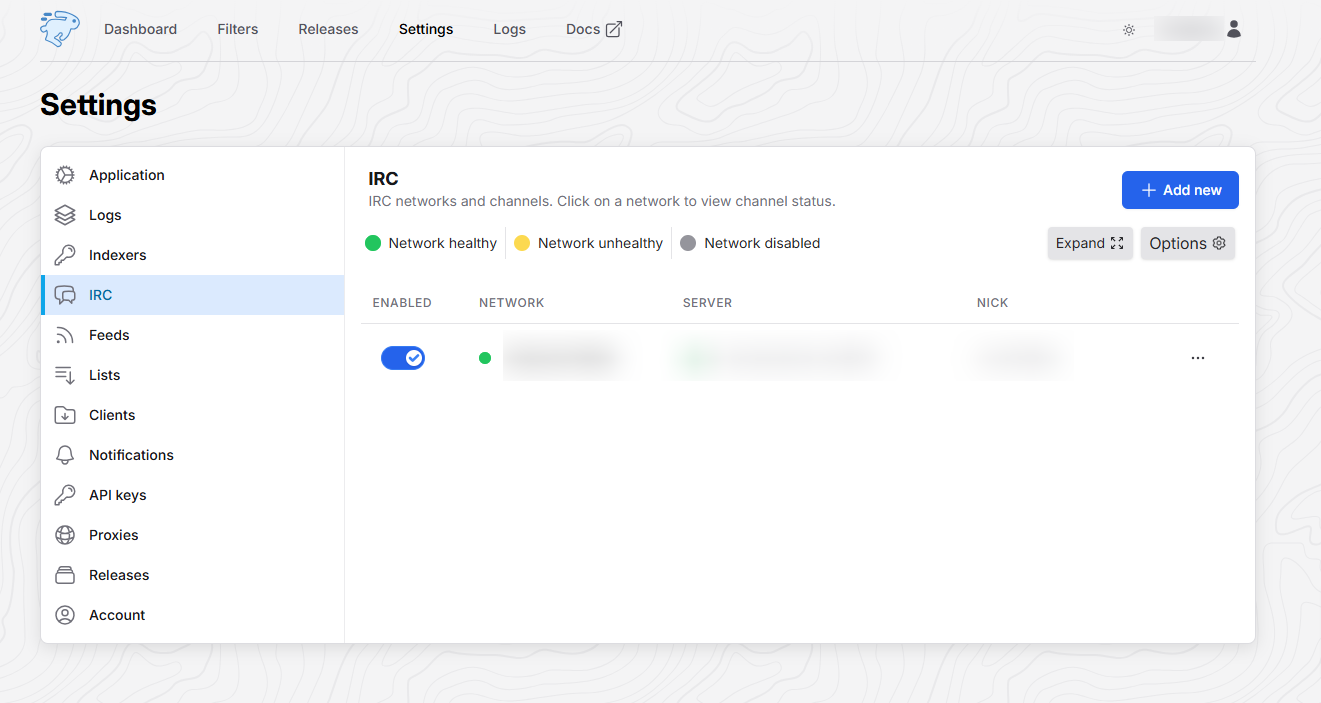This screenshot has height=703, width=1321.
Task: Go to Dashboard in top navigation
Action: [x=140, y=29]
